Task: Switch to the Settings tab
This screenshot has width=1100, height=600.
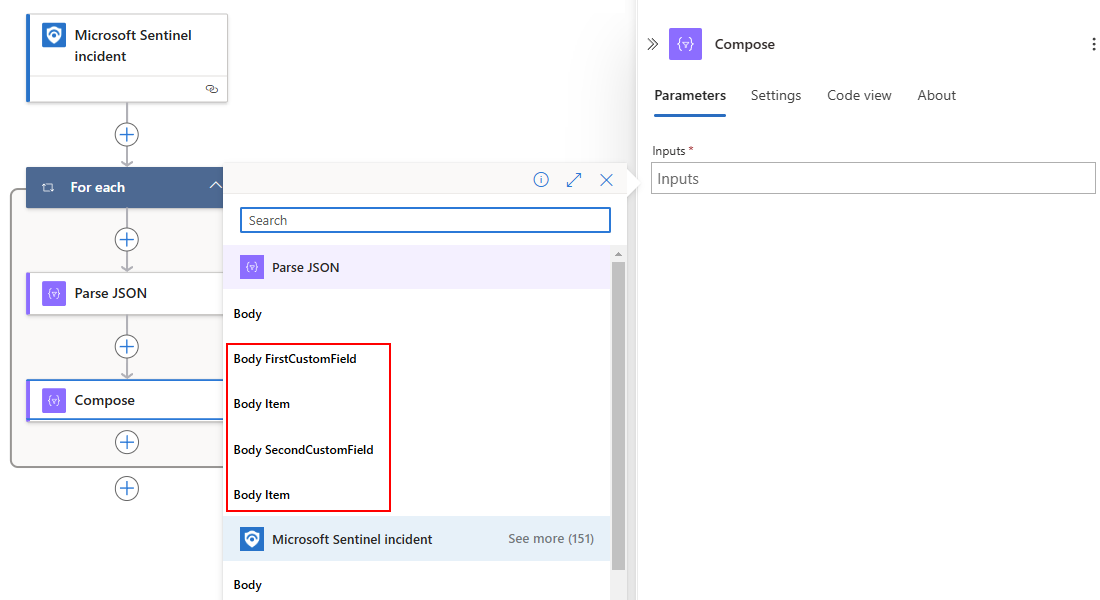Action: click(x=776, y=96)
